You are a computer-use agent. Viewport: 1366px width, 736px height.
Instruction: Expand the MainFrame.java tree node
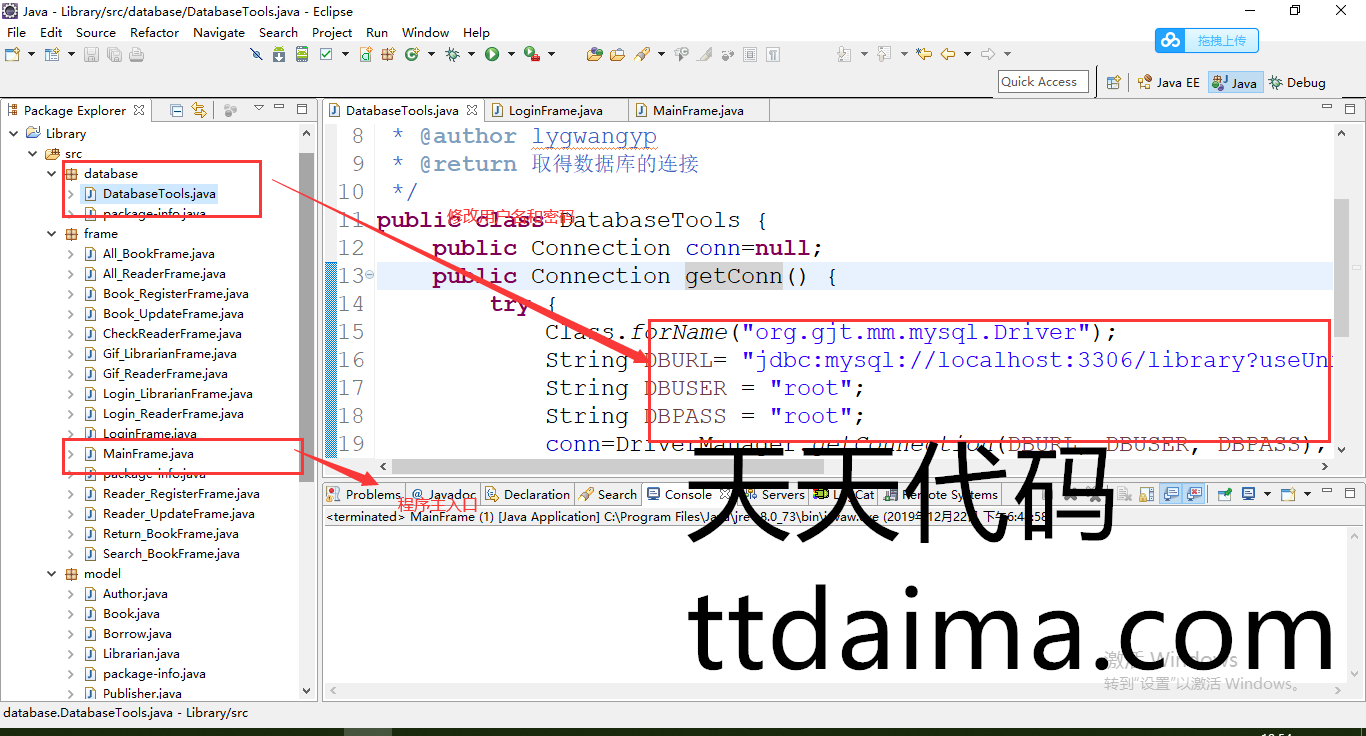(70, 454)
